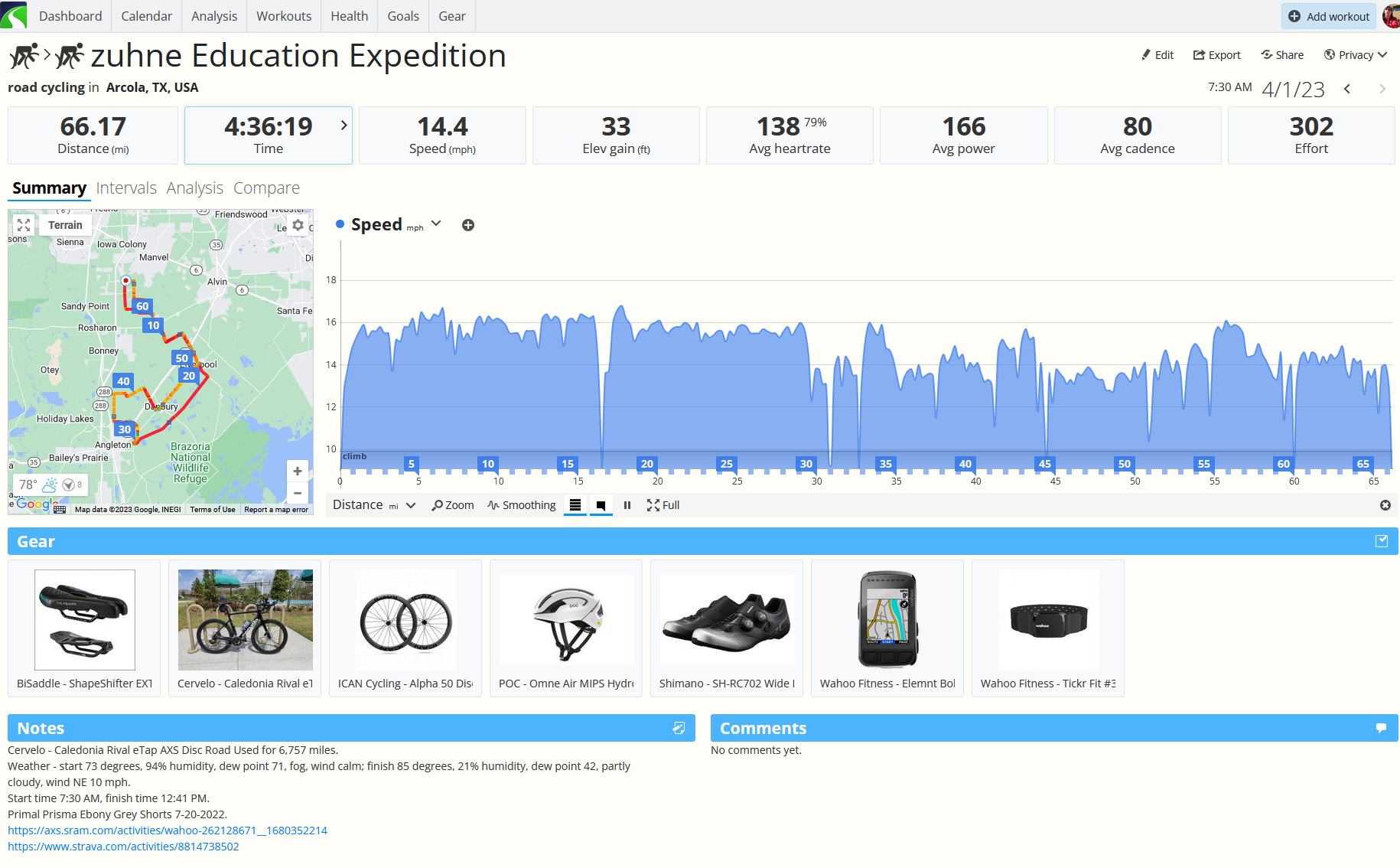Switch to the Intervals tab
Image resolution: width=1400 pixels, height=868 pixels.
[126, 188]
